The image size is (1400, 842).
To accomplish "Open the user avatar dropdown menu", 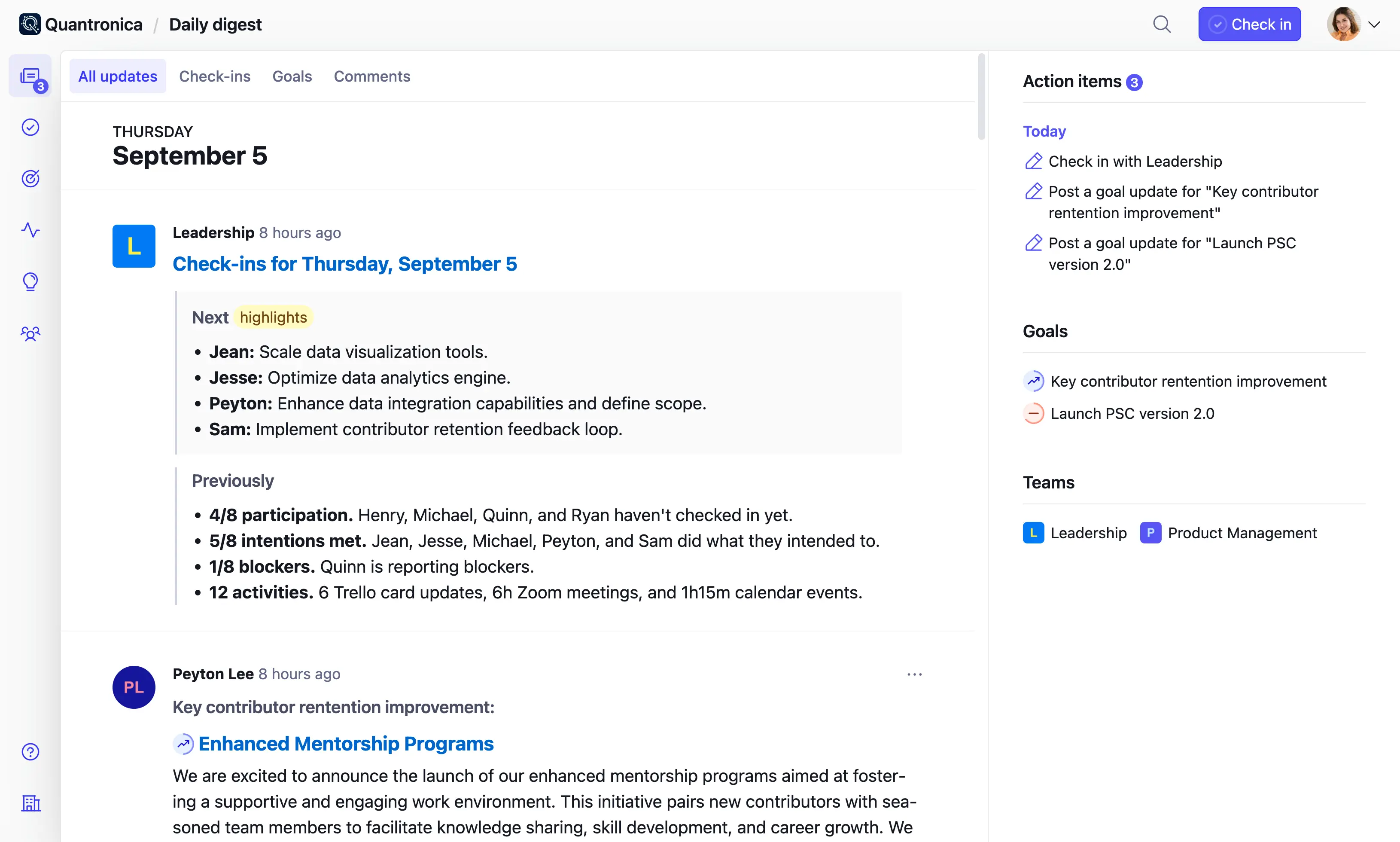I will tap(1354, 24).
